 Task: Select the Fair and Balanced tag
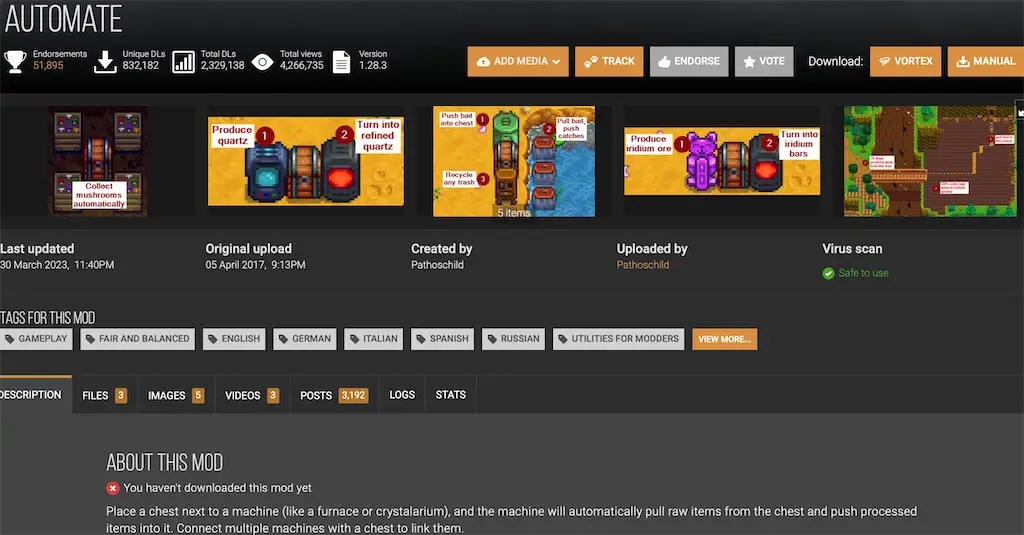click(x=137, y=339)
